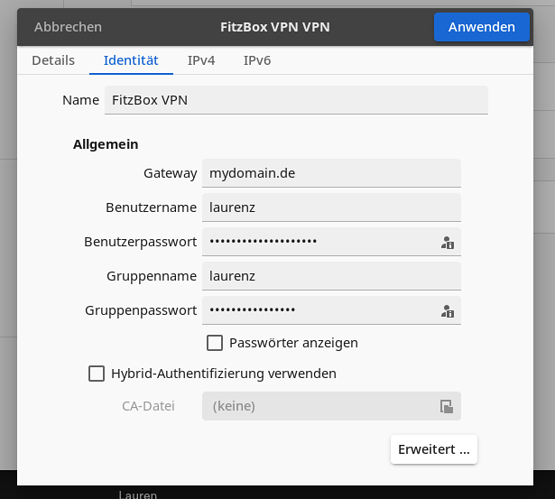This screenshot has width=555, height=499.
Task: Click the Benutzername input field
Action: 331,208
